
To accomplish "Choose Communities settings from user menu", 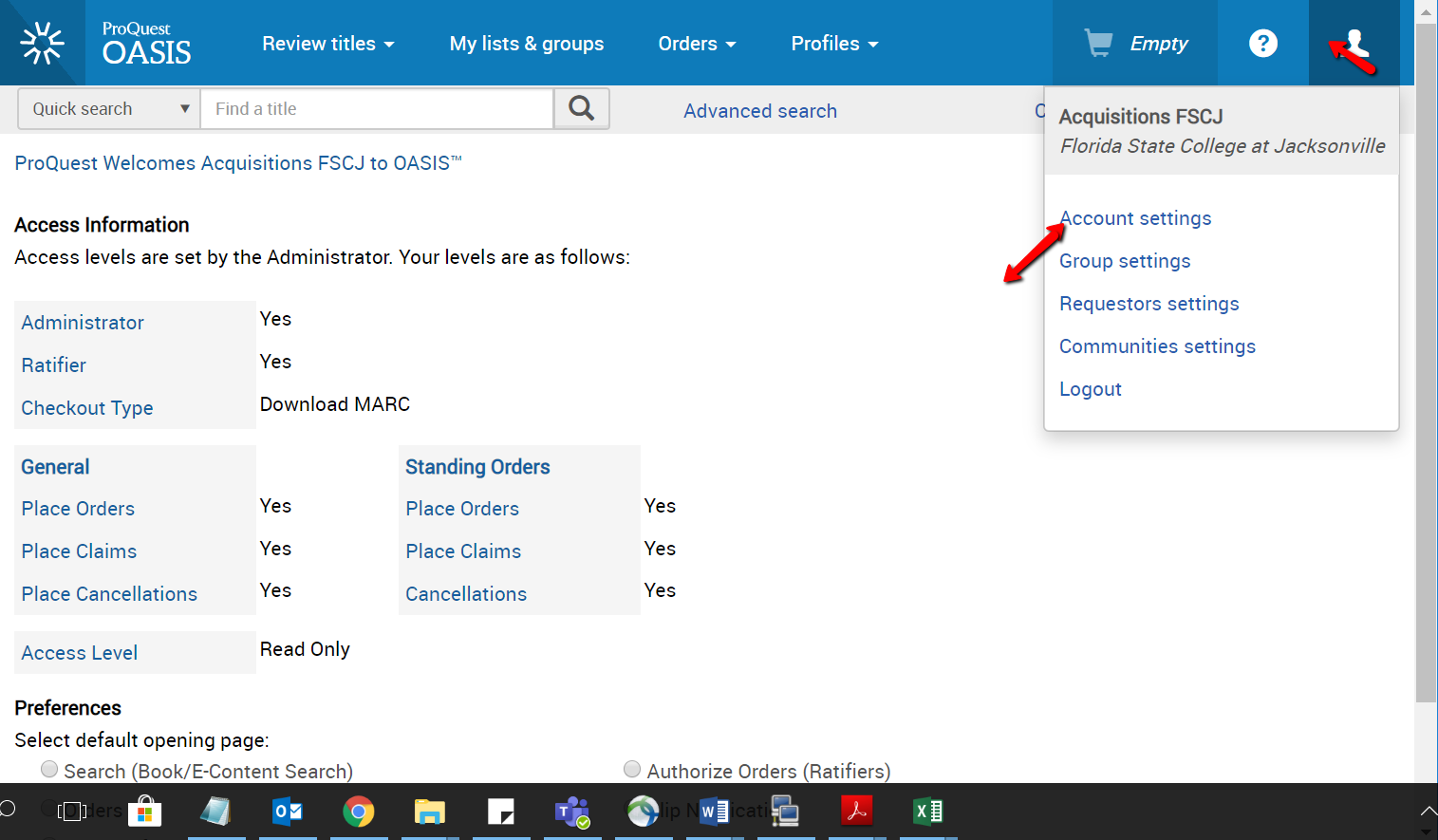I will (1157, 346).
